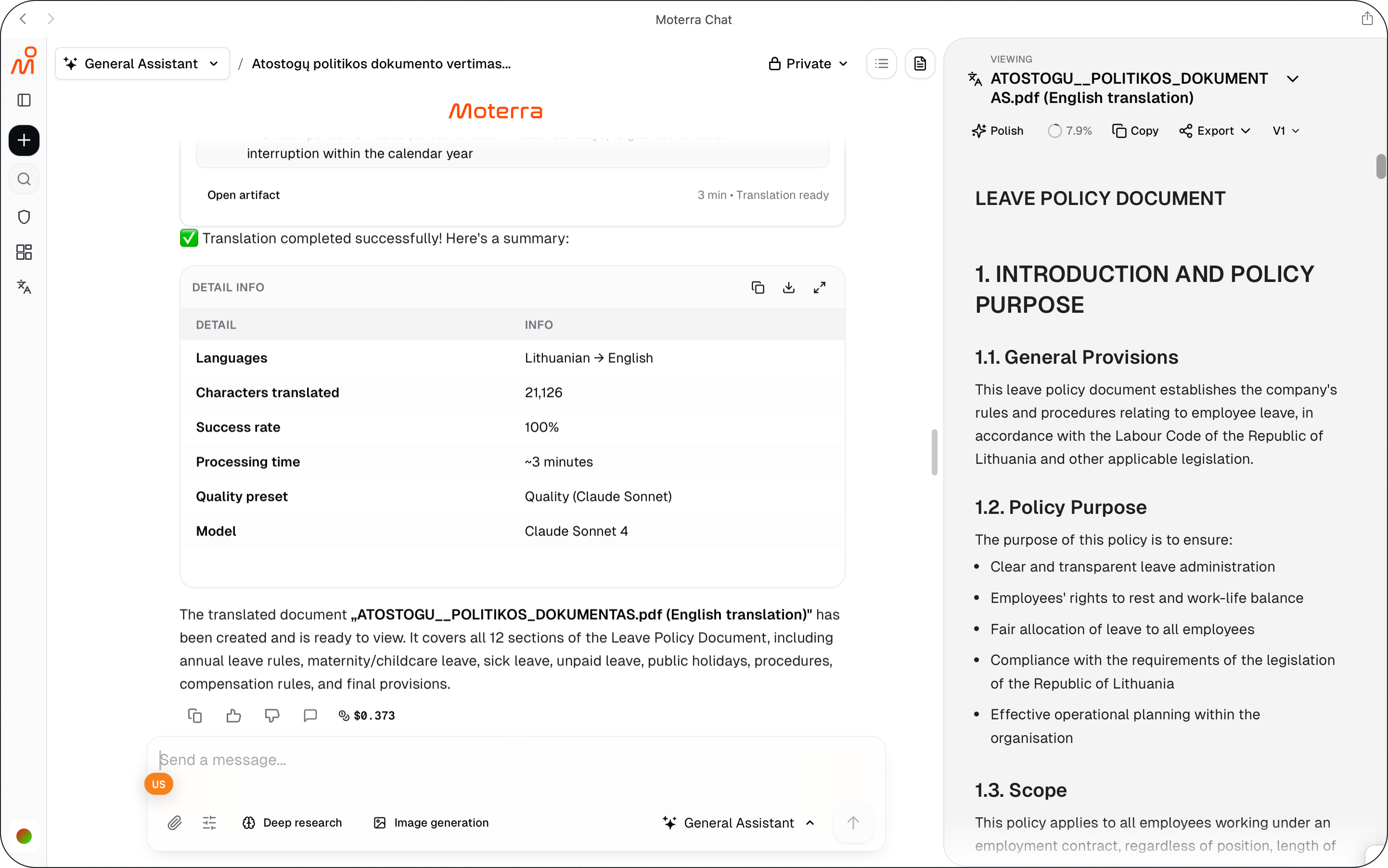Click the Lithuanian → English languages value
Viewport: 1388px width, 868px height.
coord(589,357)
